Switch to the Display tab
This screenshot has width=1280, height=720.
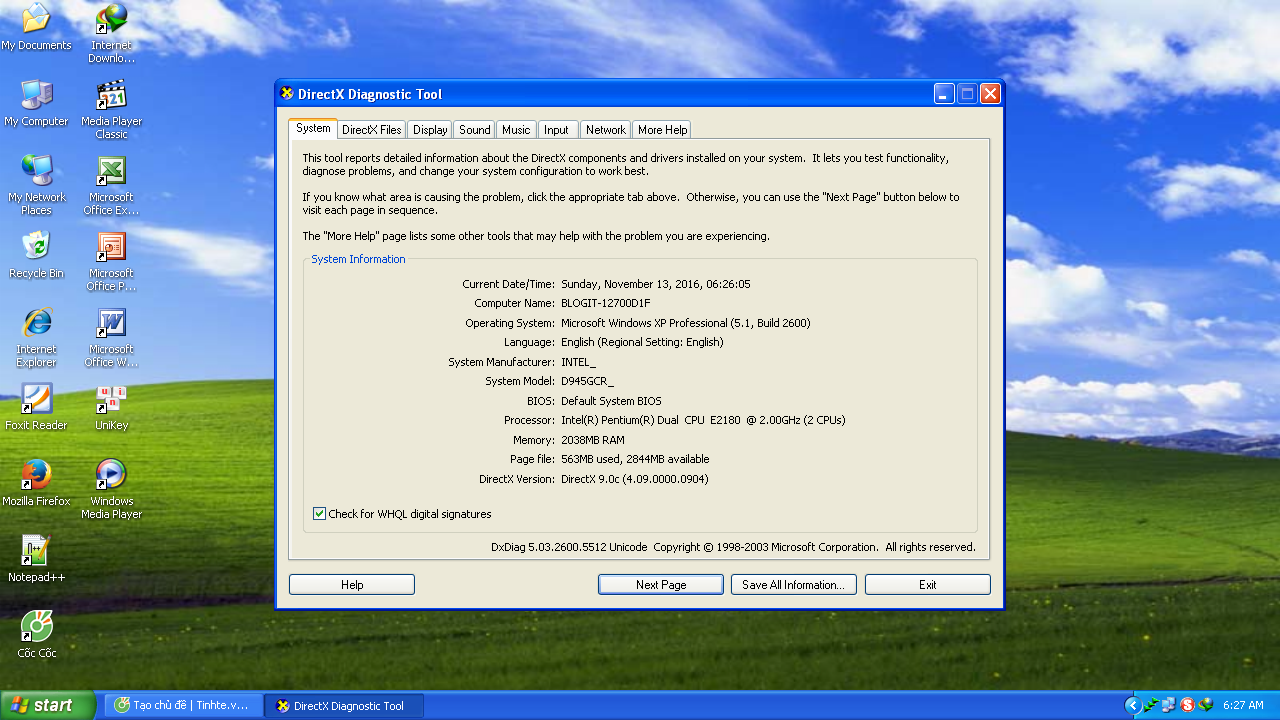(429, 129)
